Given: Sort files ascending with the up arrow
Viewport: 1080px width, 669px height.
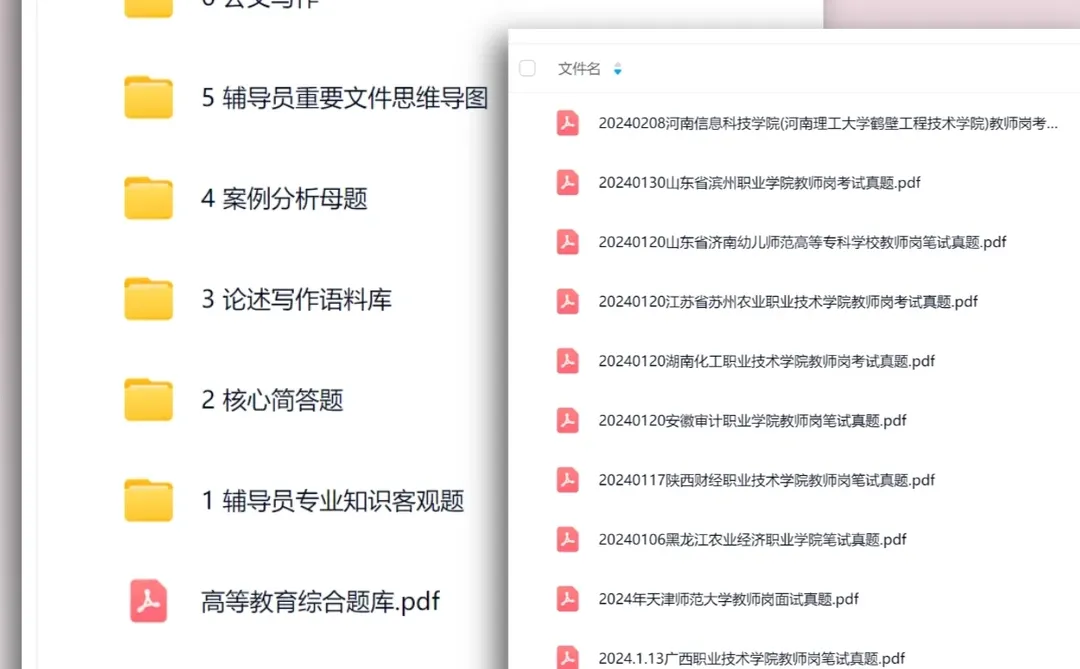Looking at the screenshot, I should pyautogui.click(x=618, y=64).
